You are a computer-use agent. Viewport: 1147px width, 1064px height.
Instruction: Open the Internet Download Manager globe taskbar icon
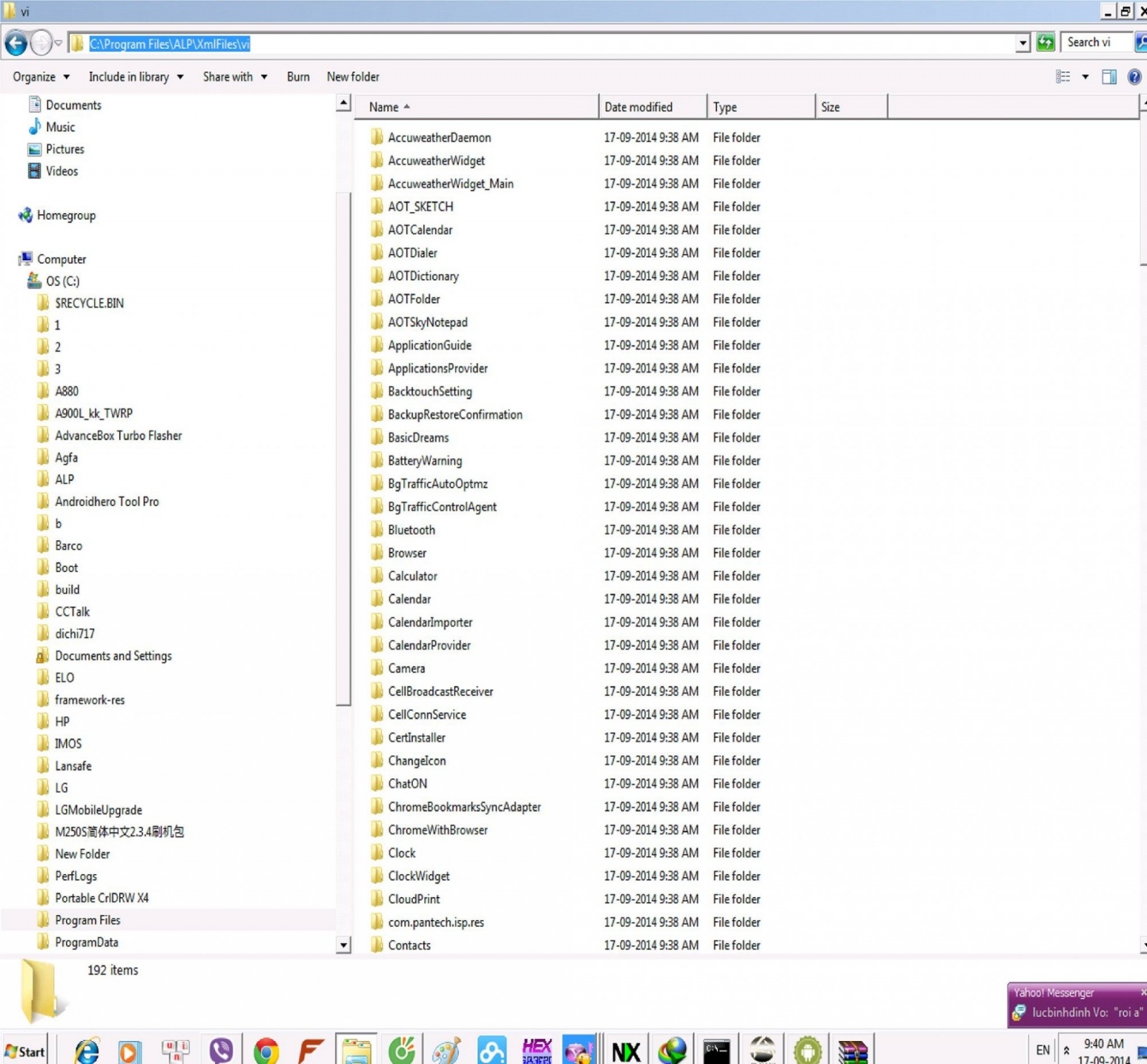[672, 1051]
